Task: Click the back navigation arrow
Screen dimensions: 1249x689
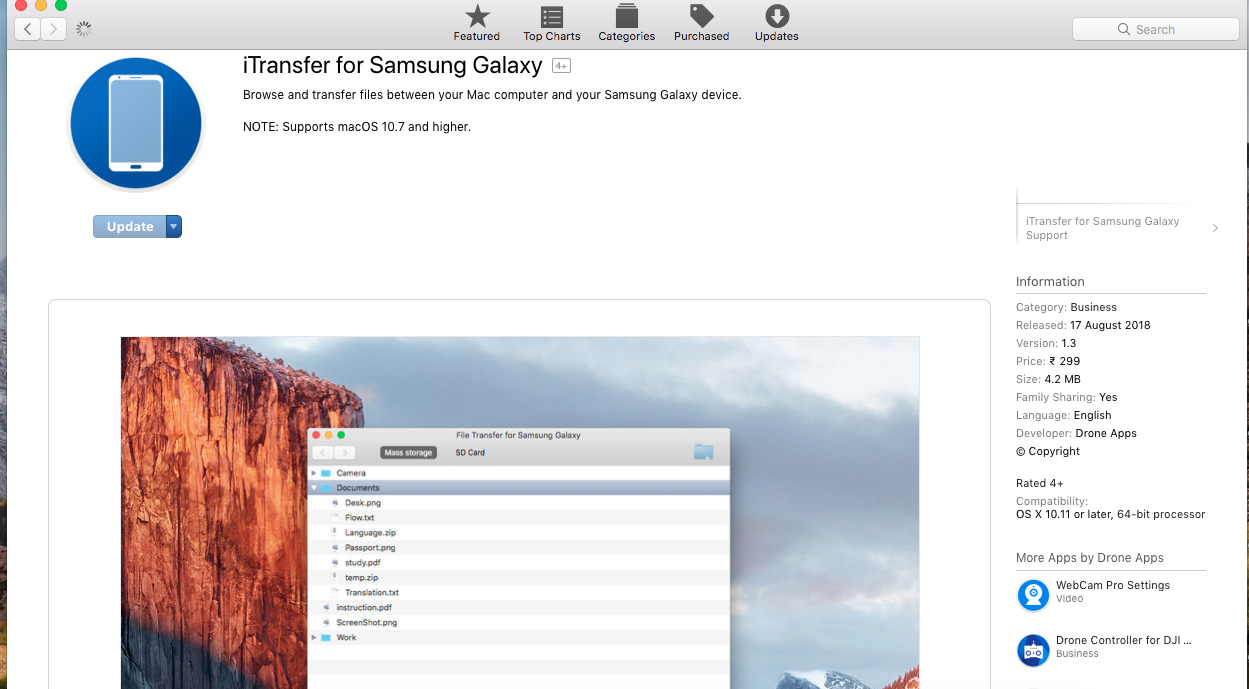Action: click(x=27, y=29)
